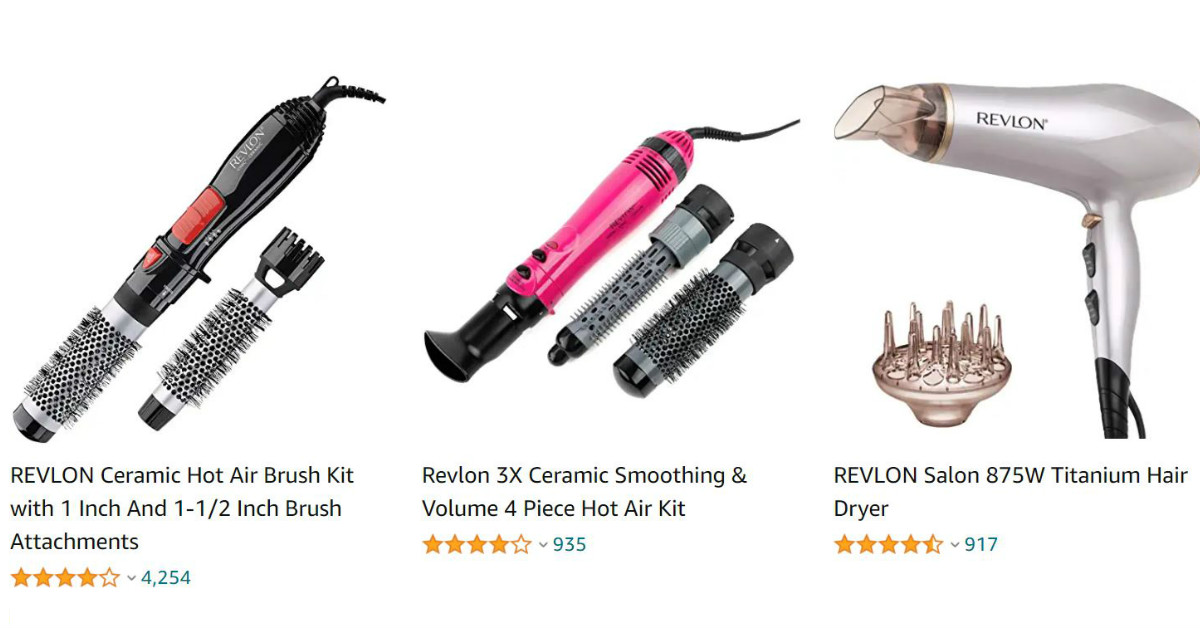Click star rating of Titanium Hair Dryer
This screenshot has height=630, width=1200.
coord(889,545)
